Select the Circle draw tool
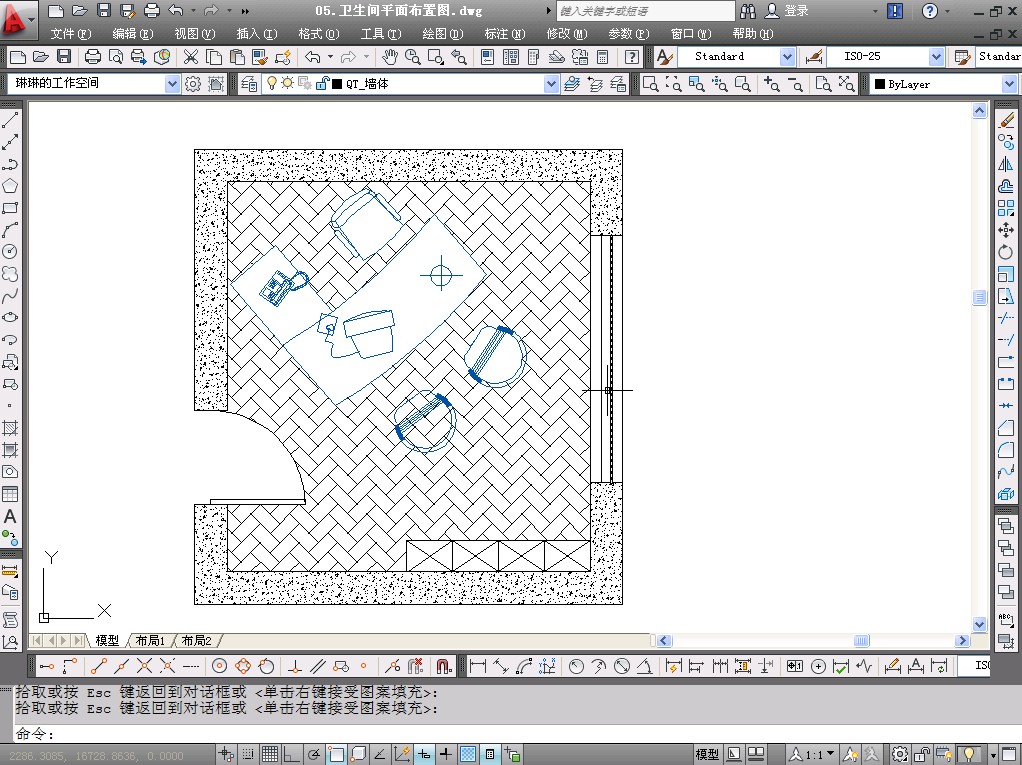 point(10,251)
